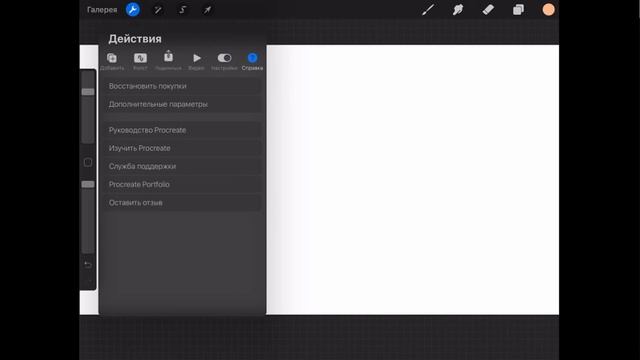The width and height of the screenshot is (640, 360).
Task: Activate the Transform arrow tool
Action: click(207, 9)
